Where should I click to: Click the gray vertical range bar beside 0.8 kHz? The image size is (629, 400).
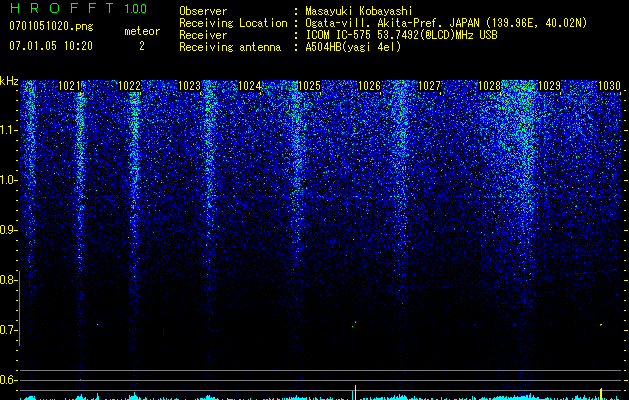pos(19,308)
